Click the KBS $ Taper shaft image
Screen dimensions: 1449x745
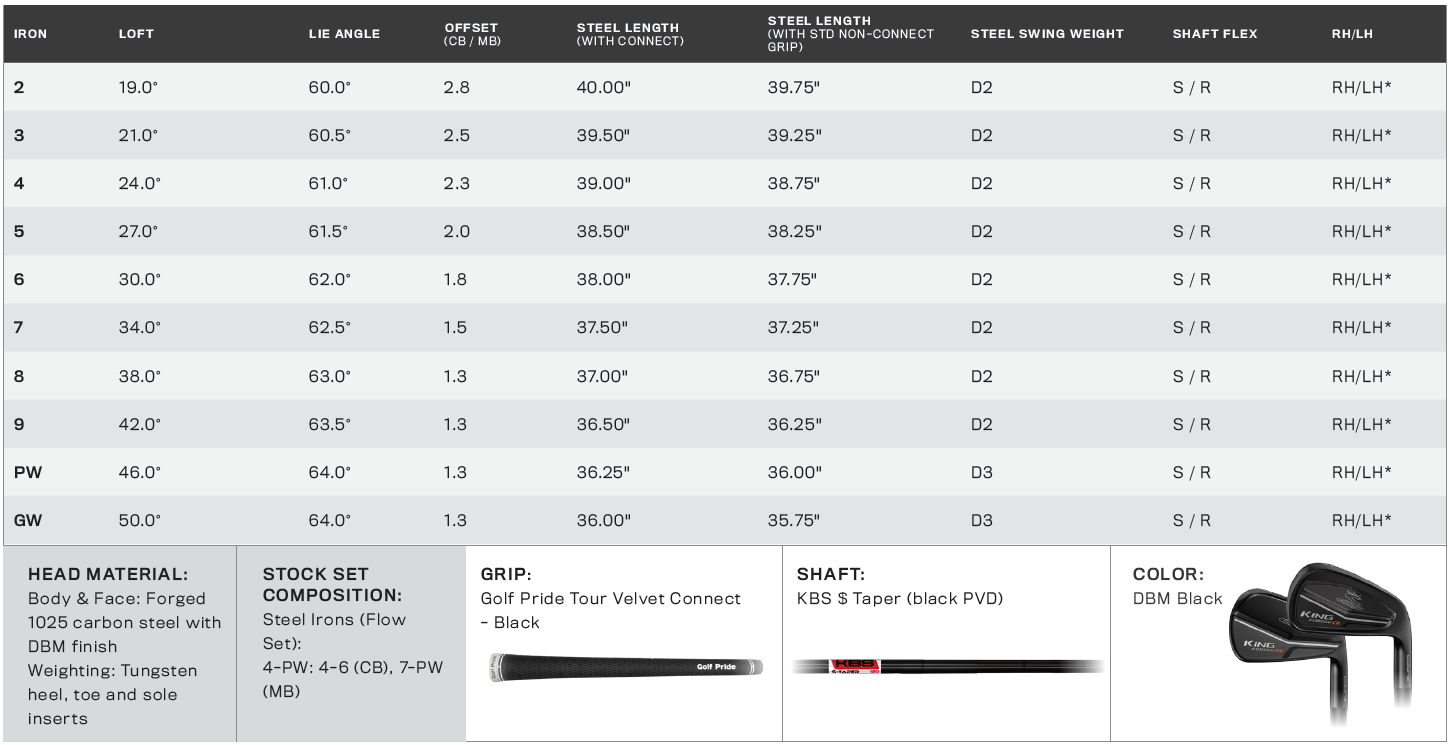pyautogui.click(x=948, y=666)
